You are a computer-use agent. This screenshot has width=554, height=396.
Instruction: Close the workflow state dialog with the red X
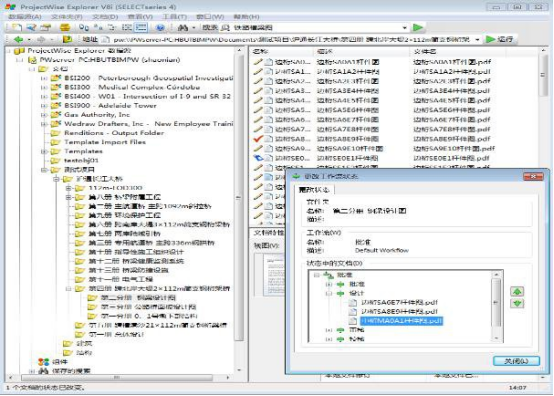533,176
